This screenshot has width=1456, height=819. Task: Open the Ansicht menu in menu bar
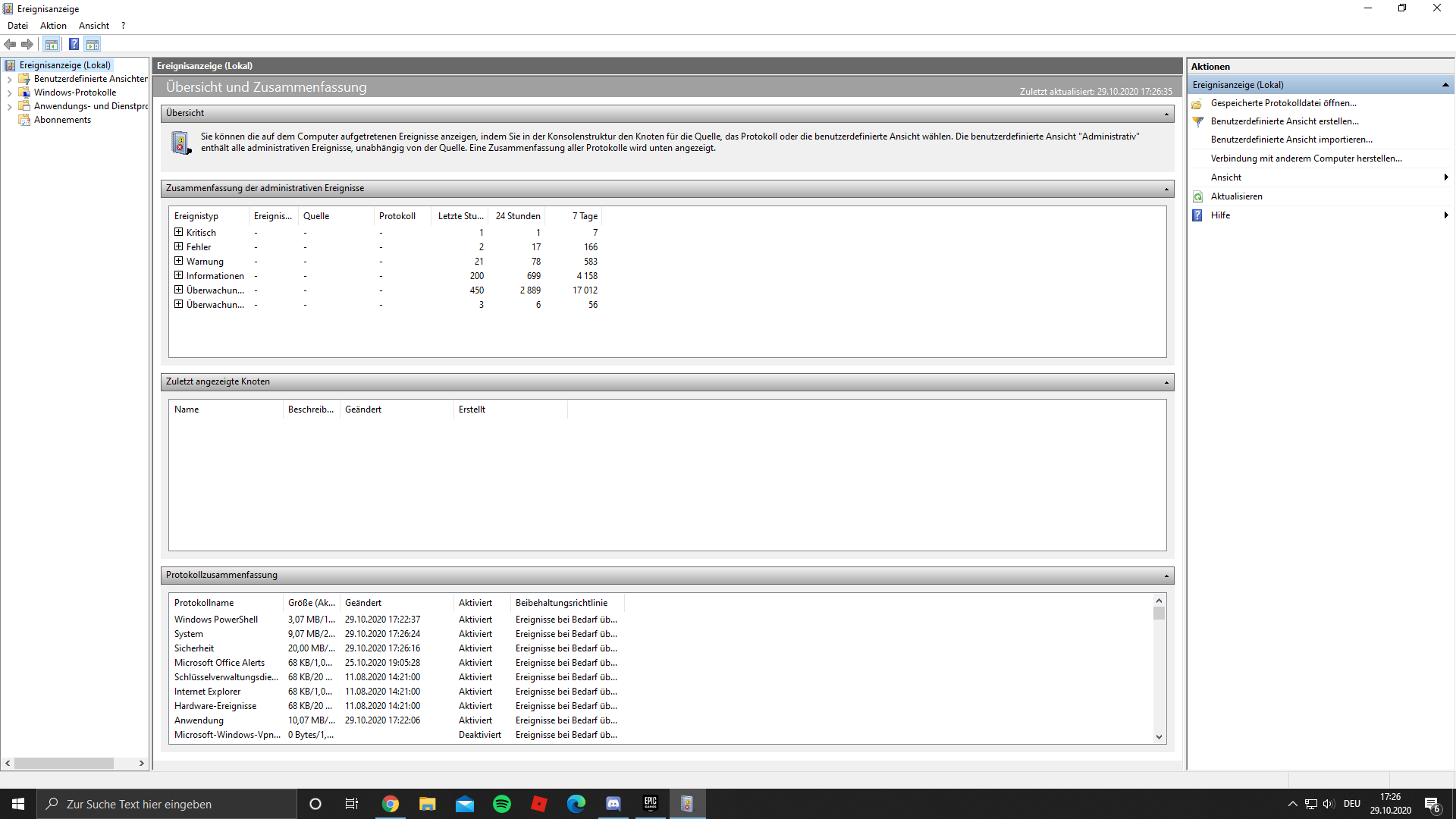point(94,26)
